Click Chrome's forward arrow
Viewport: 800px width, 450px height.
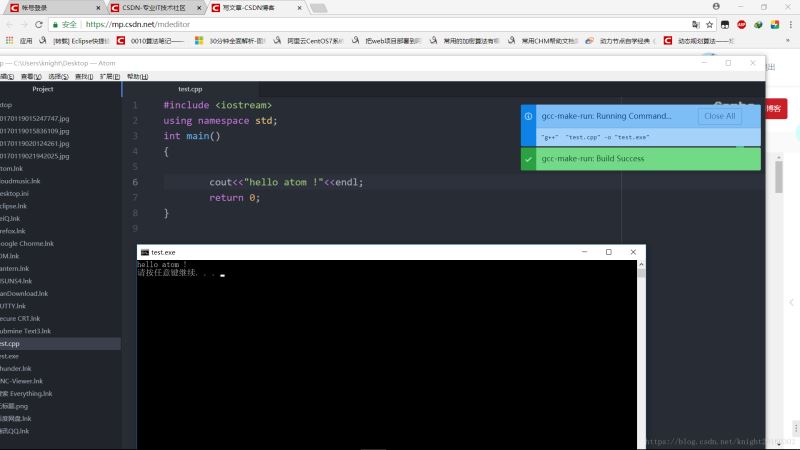[24, 24]
